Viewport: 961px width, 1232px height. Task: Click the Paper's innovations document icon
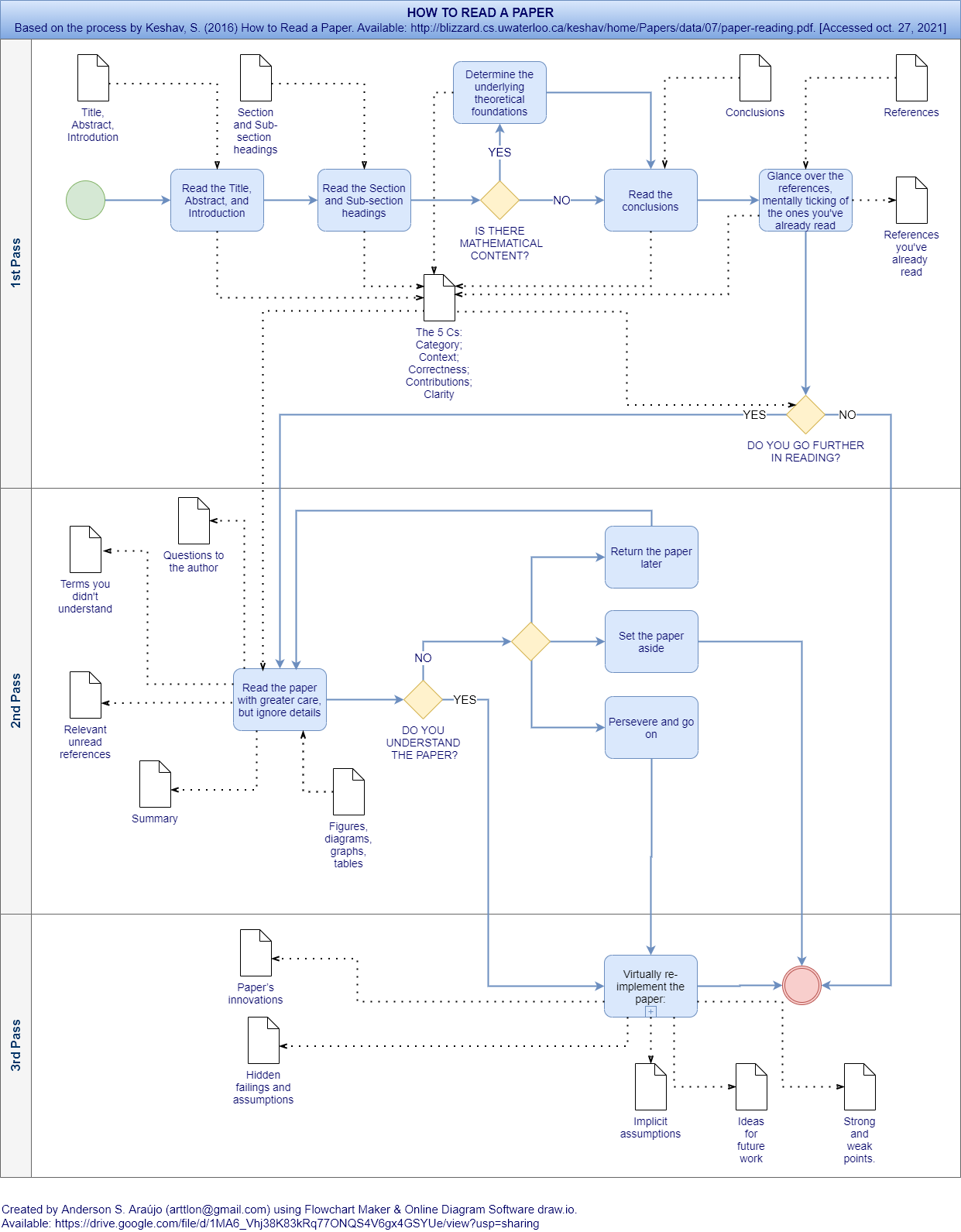coord(256,953)
